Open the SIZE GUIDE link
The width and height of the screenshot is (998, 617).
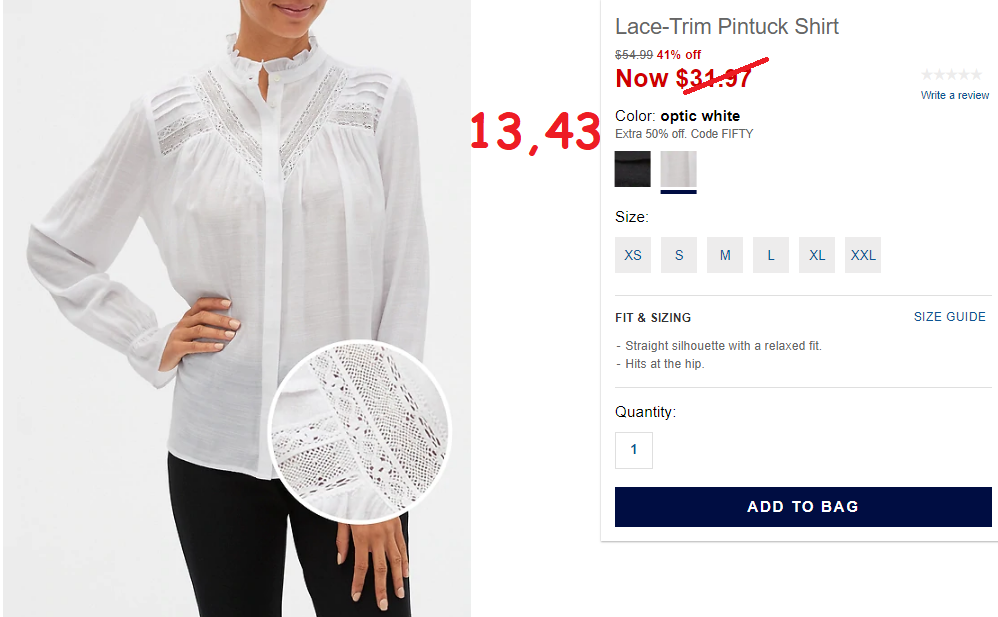pyautogui.click(x=950, y=316)
